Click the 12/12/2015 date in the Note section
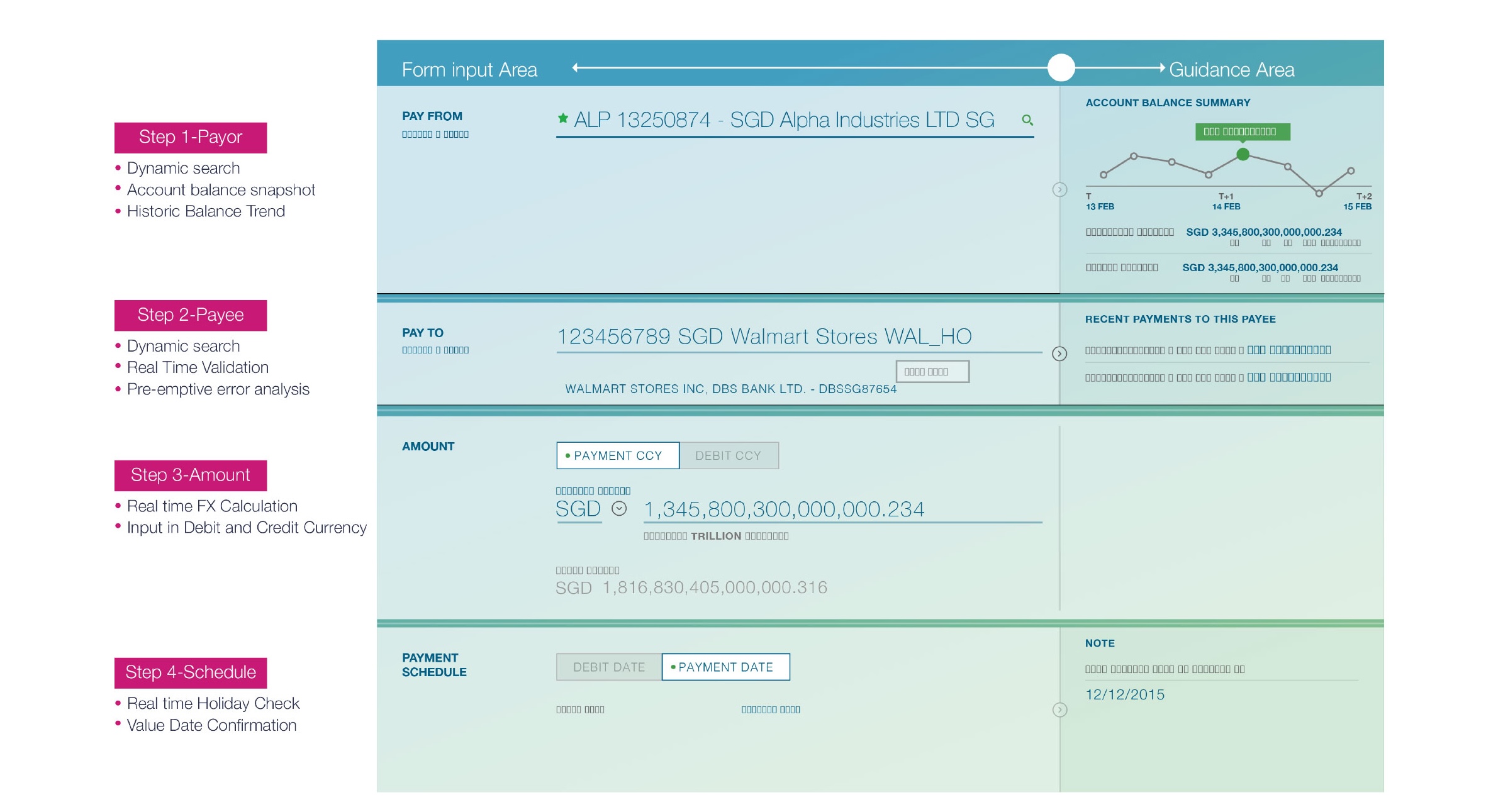 click(x=1126, y=694)
